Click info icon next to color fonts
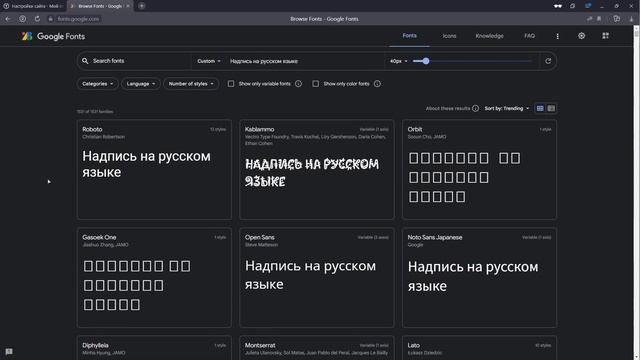 (x=377, y=84)
